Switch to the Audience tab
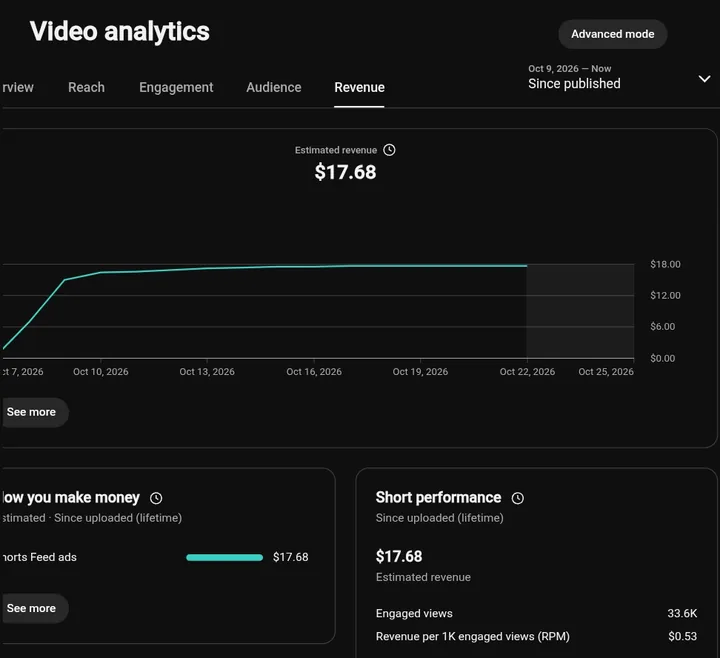The height and width of the screenshot is (658, 720). pyautogui.click(x=274, y=87)
